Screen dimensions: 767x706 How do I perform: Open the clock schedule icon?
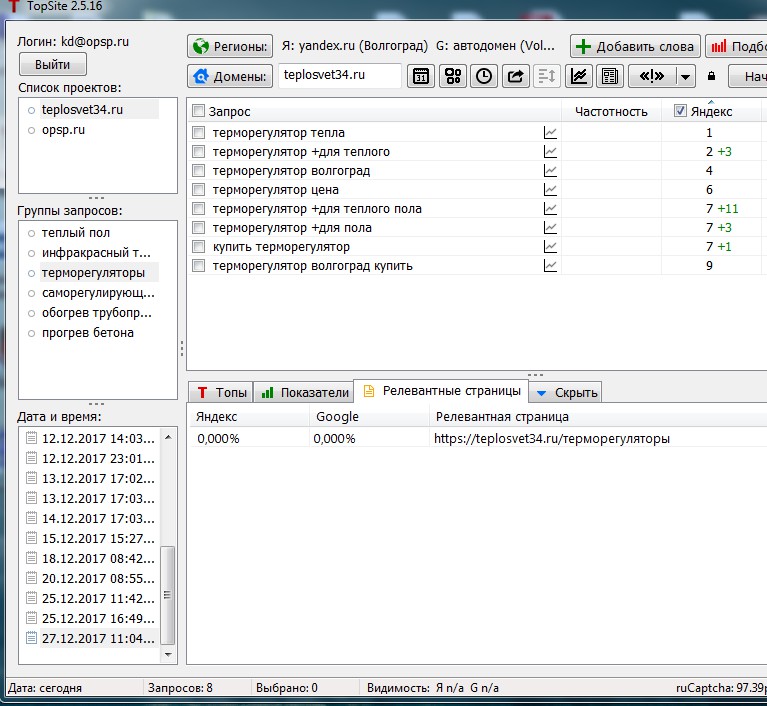pyautogui.click(x=484, y=76)
